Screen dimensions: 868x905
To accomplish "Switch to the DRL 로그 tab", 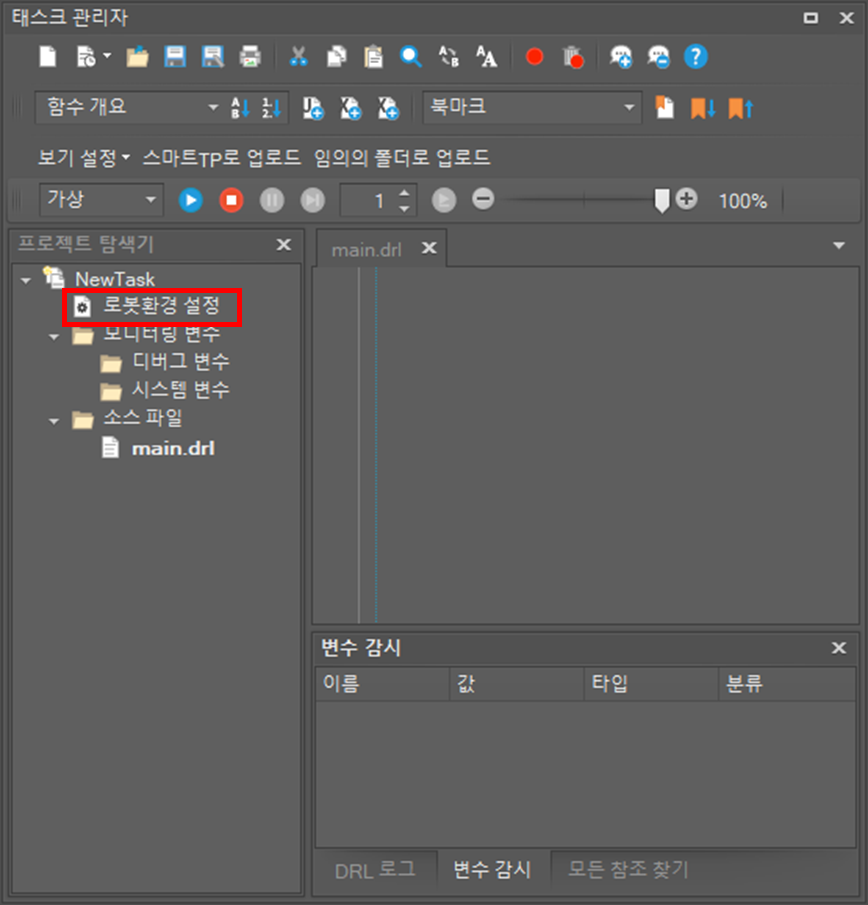I will 374,870.
